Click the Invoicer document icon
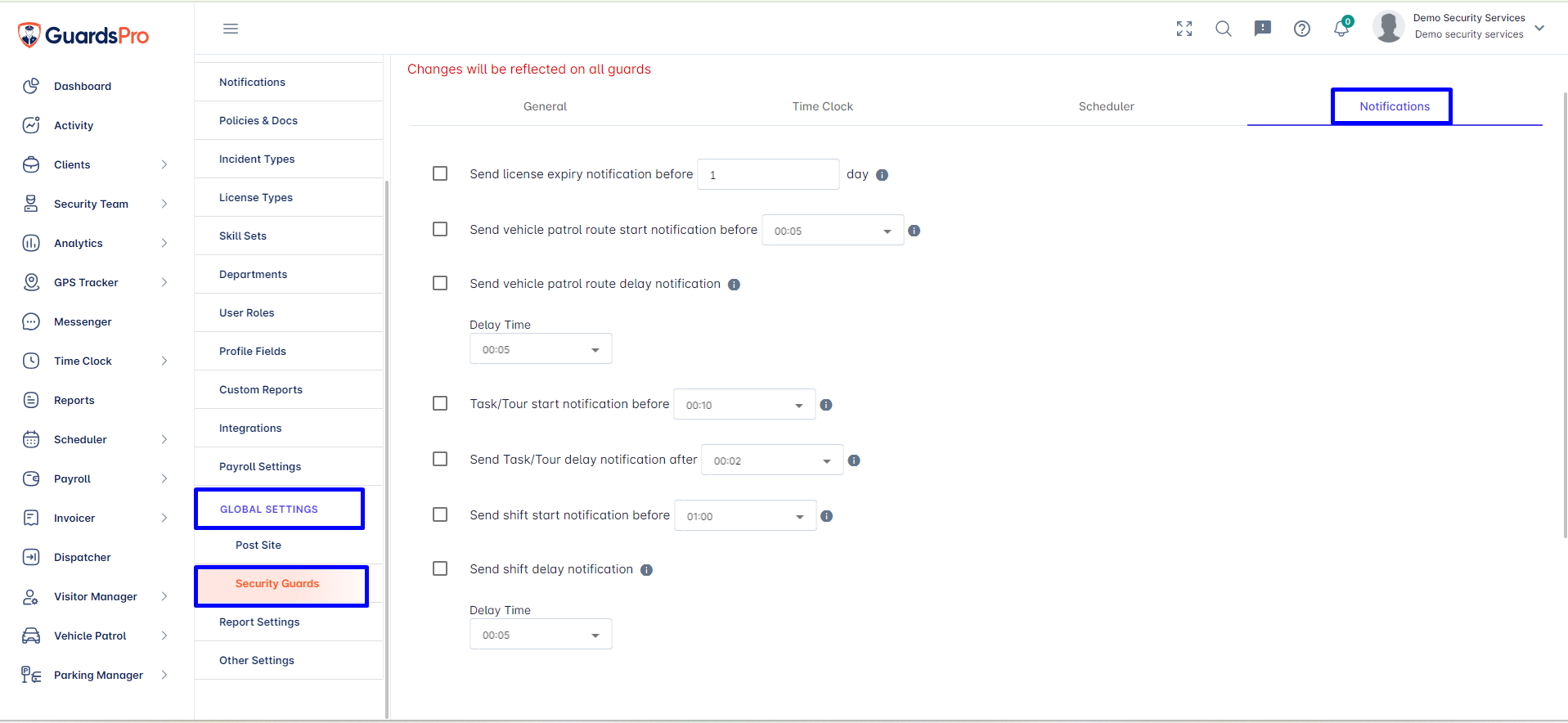Screen dimensions: 1568x723 (x=31, y=518)
